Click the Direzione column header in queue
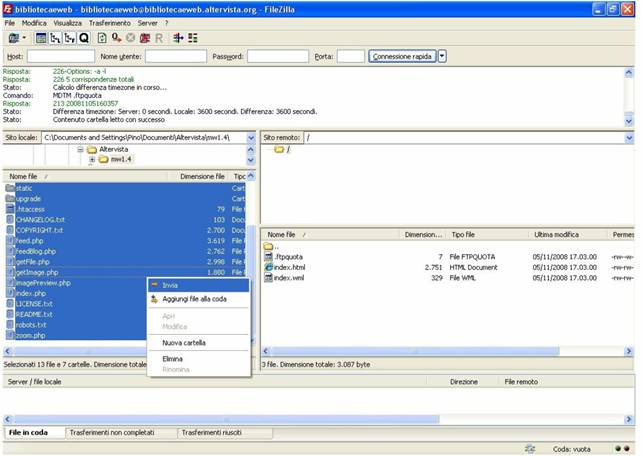Image resolution: width=642 pixels, height=456 pixels. coord(464,382)
